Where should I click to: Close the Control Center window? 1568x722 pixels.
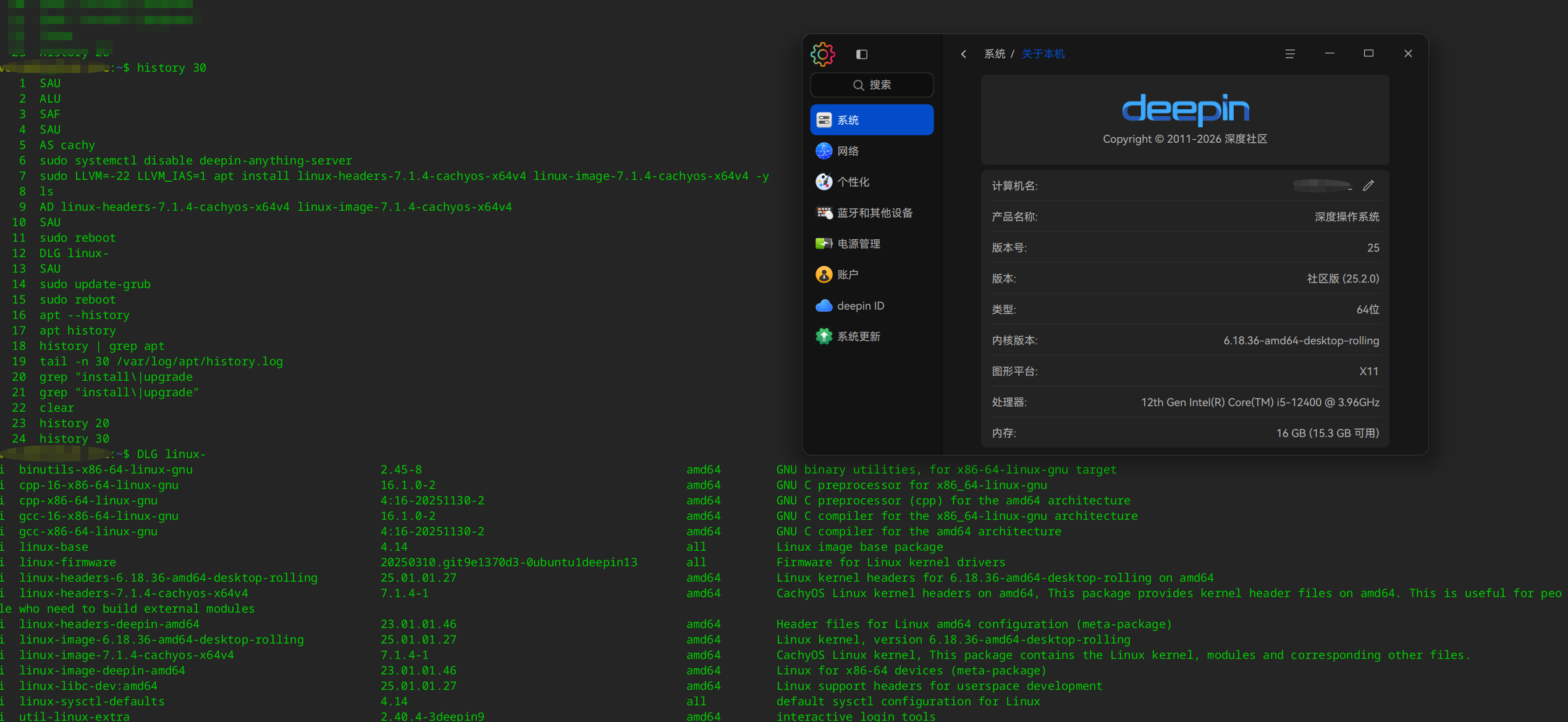1408,54
